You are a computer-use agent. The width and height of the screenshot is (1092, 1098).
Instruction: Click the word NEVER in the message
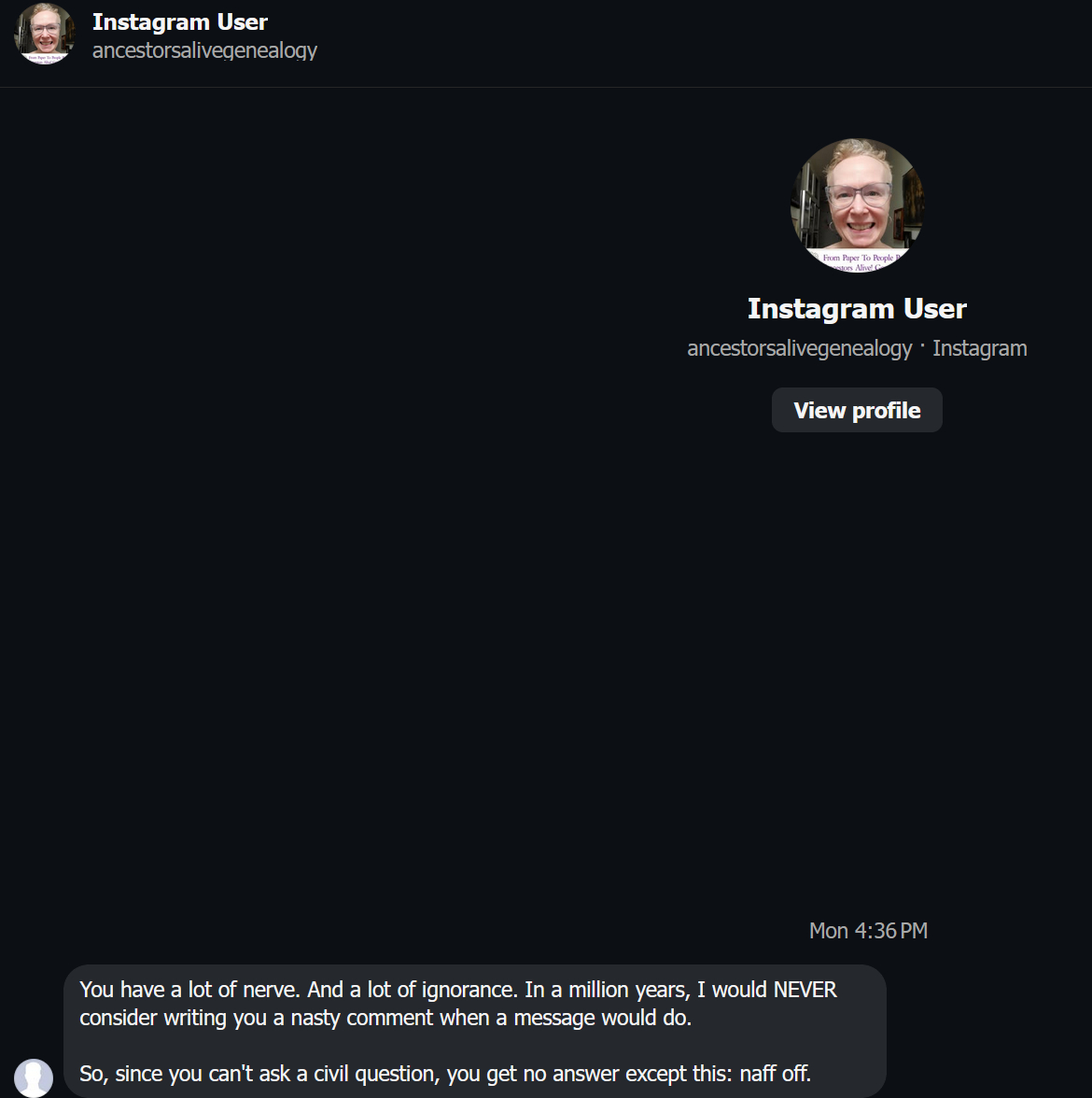point(805,989)
